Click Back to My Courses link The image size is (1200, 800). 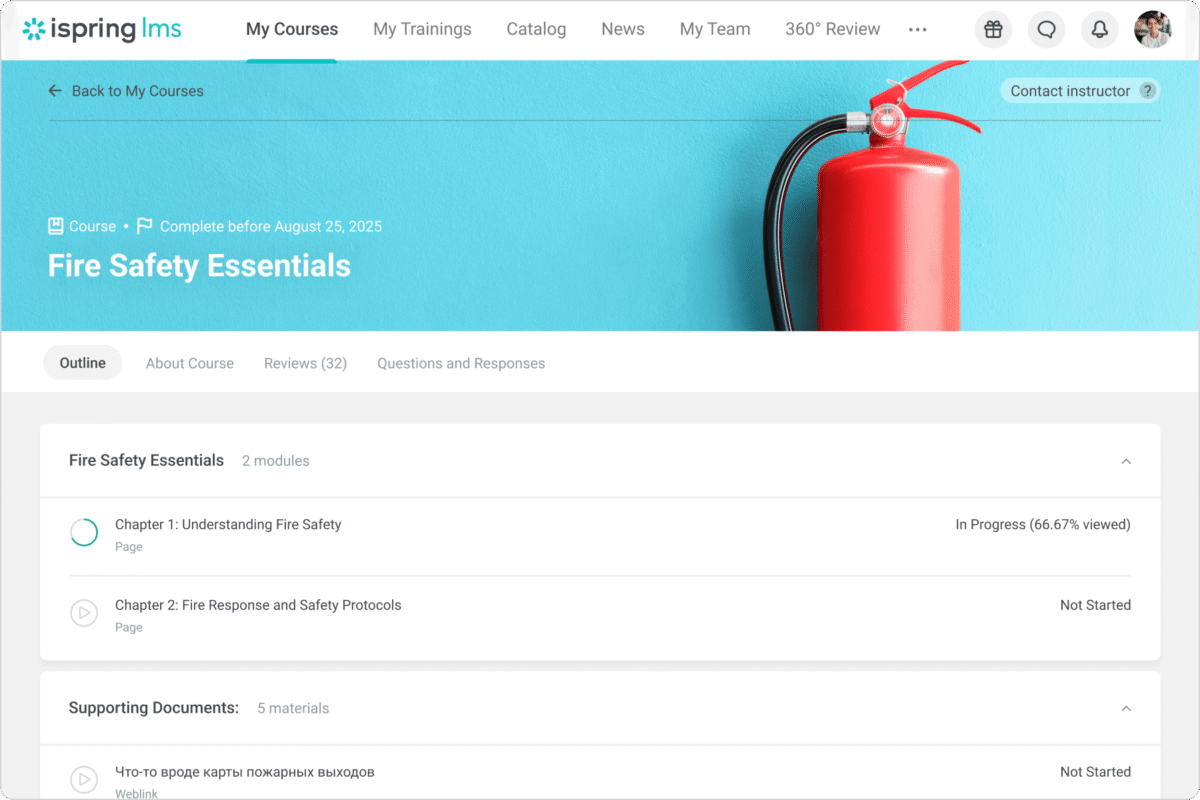(126, 91)
